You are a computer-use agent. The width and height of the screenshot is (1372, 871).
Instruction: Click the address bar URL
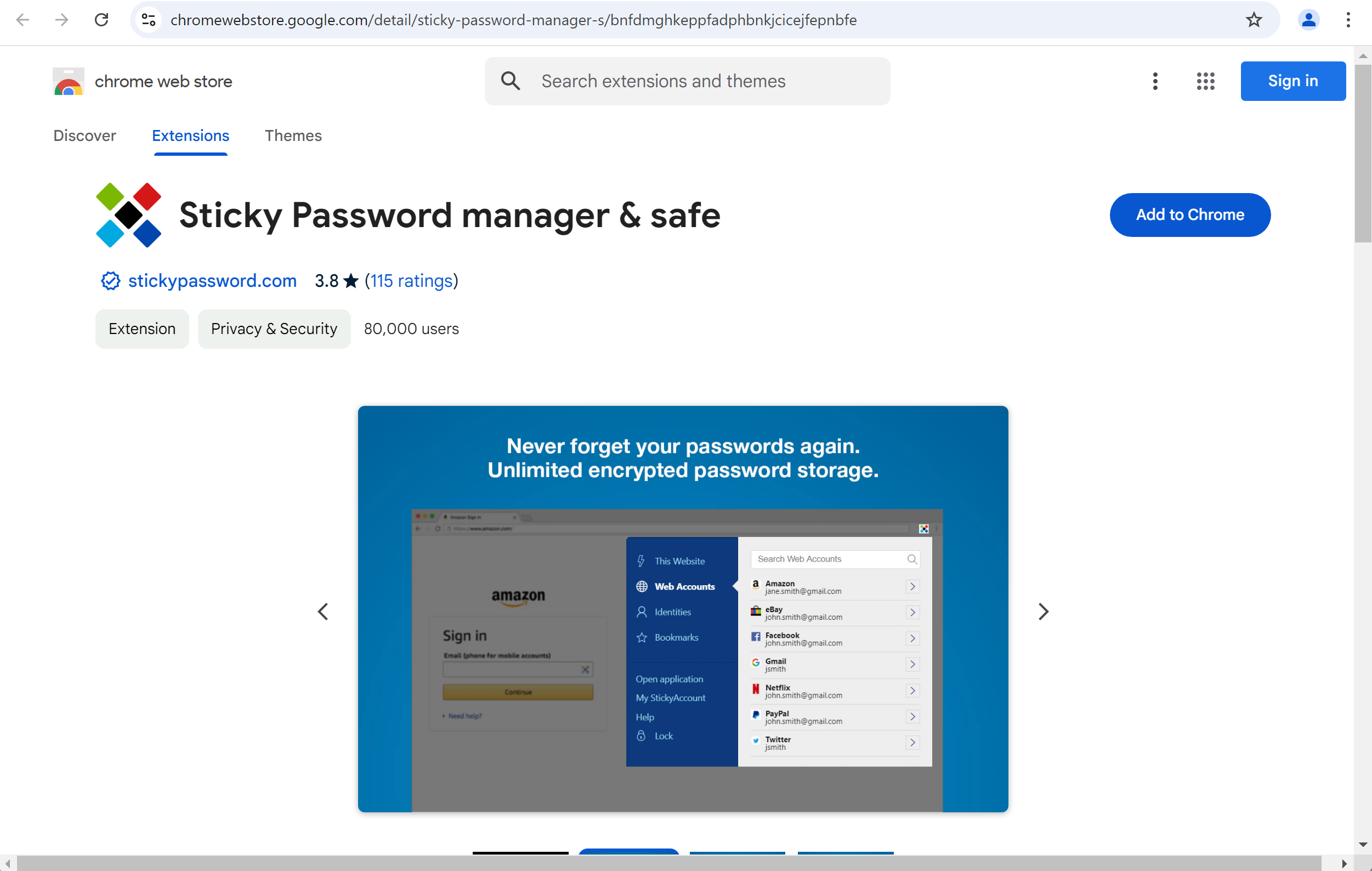(513, 20)
